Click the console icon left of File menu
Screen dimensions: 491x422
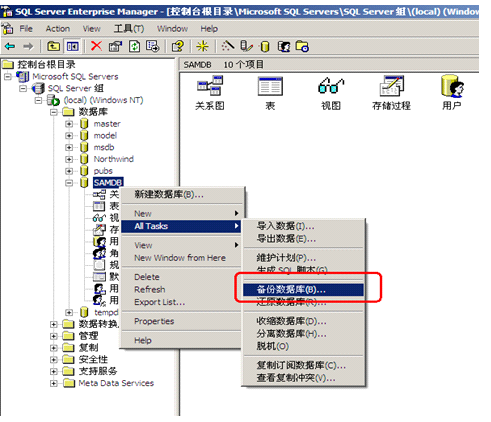tap(8, 29)
